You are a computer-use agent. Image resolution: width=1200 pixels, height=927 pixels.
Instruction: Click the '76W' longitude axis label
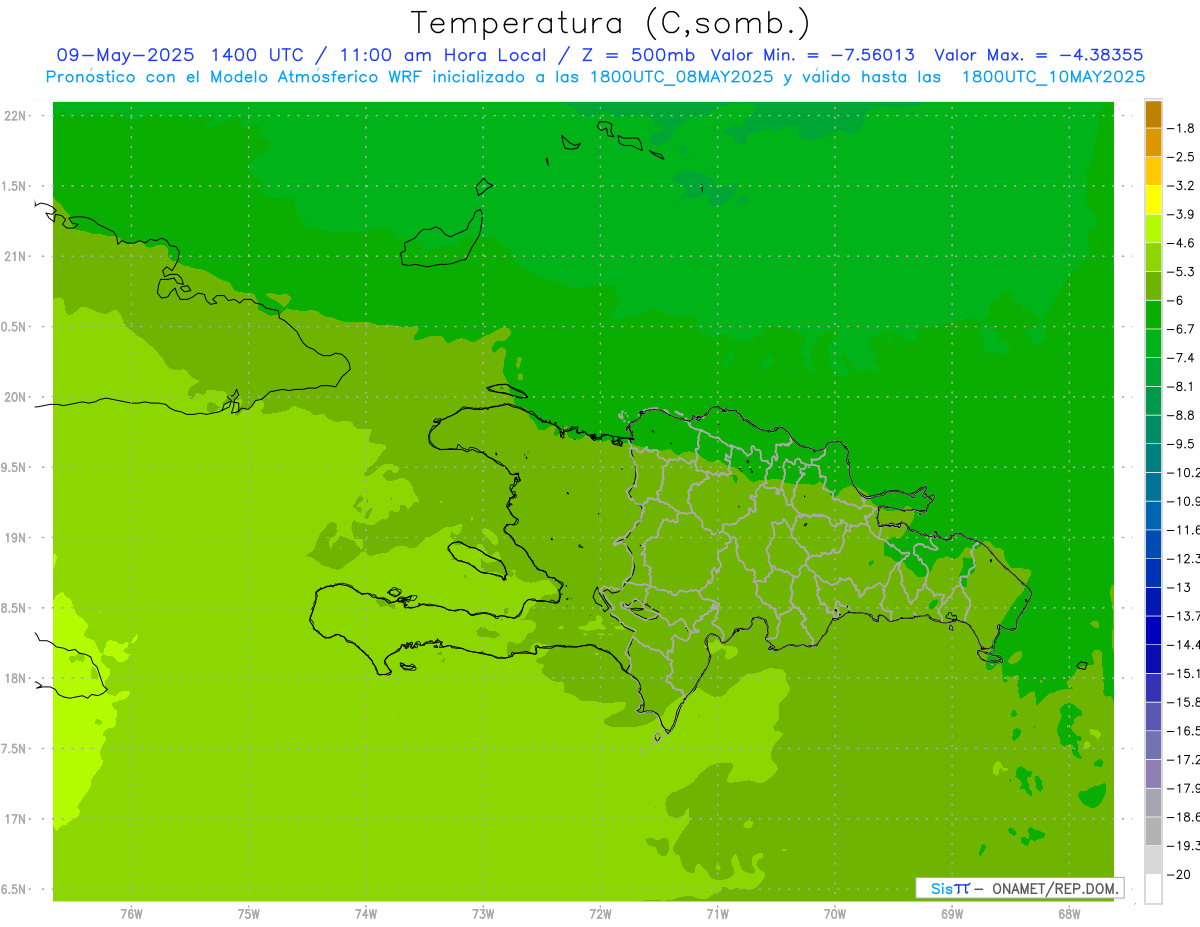[131, 914]
